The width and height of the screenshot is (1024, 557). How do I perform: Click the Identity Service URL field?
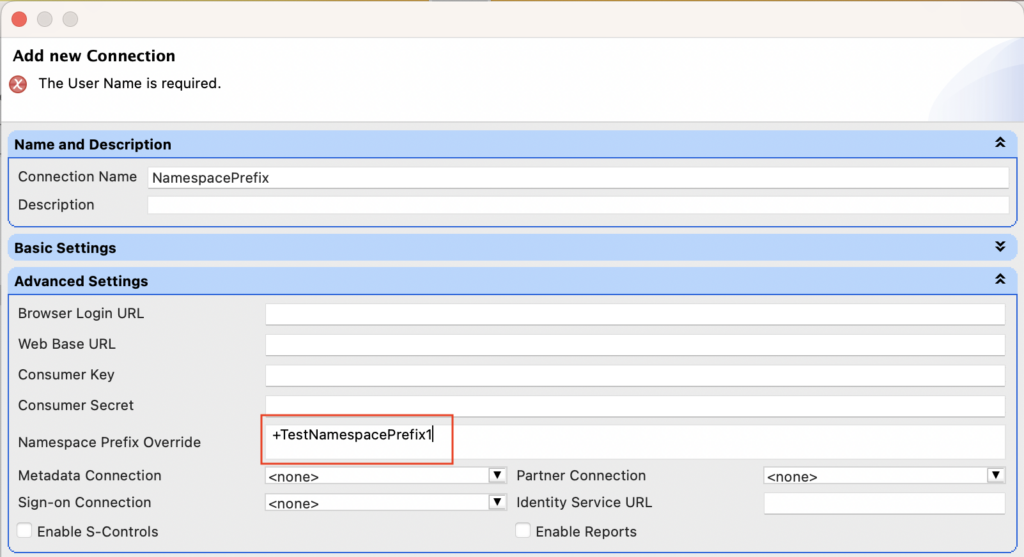(884, 503)
